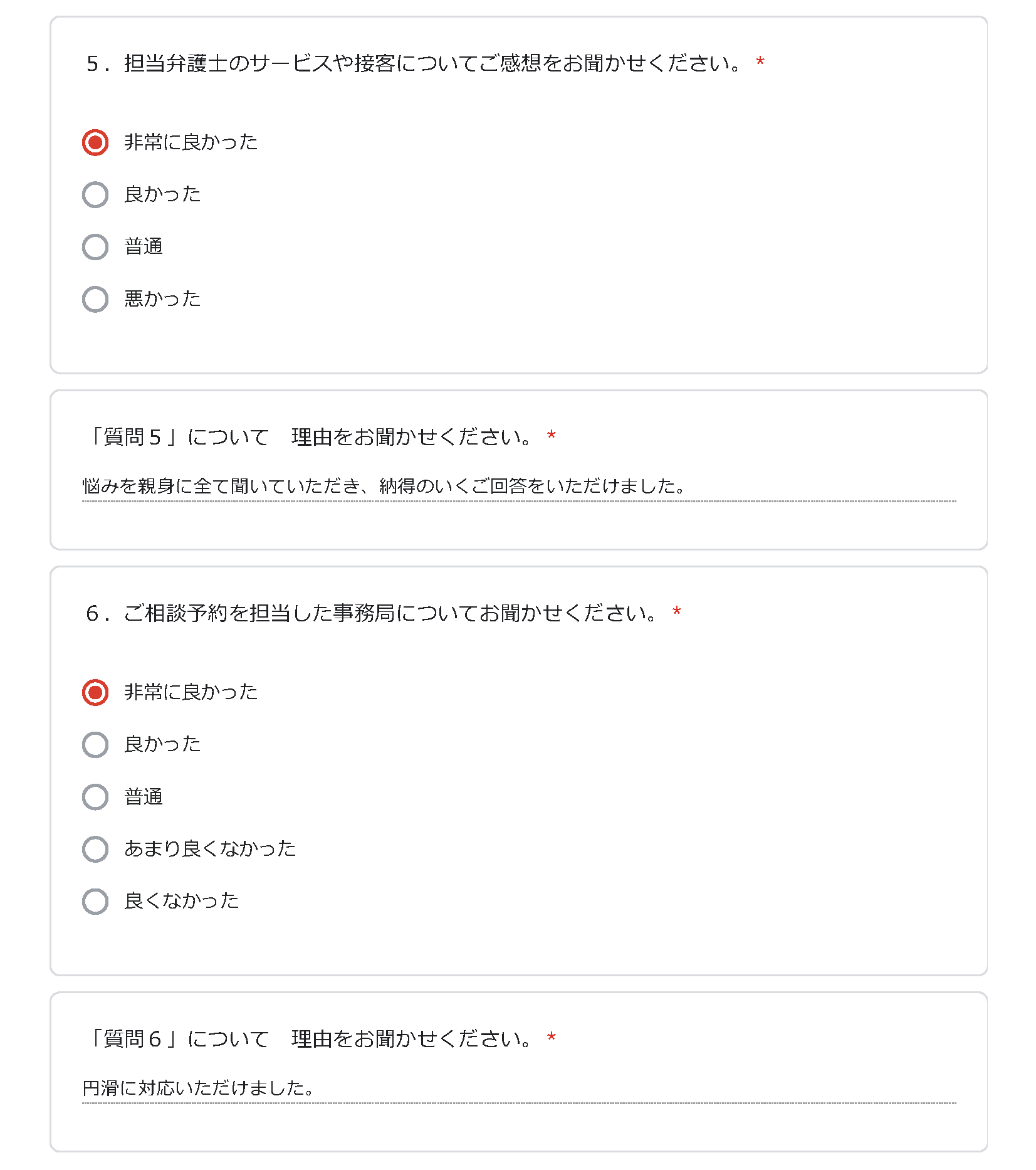This screenshot has width=1036, height=1170.
Task: Pick あまり良くなかった option in question 6
Action: pyautogui.click(x=95, y=849)
